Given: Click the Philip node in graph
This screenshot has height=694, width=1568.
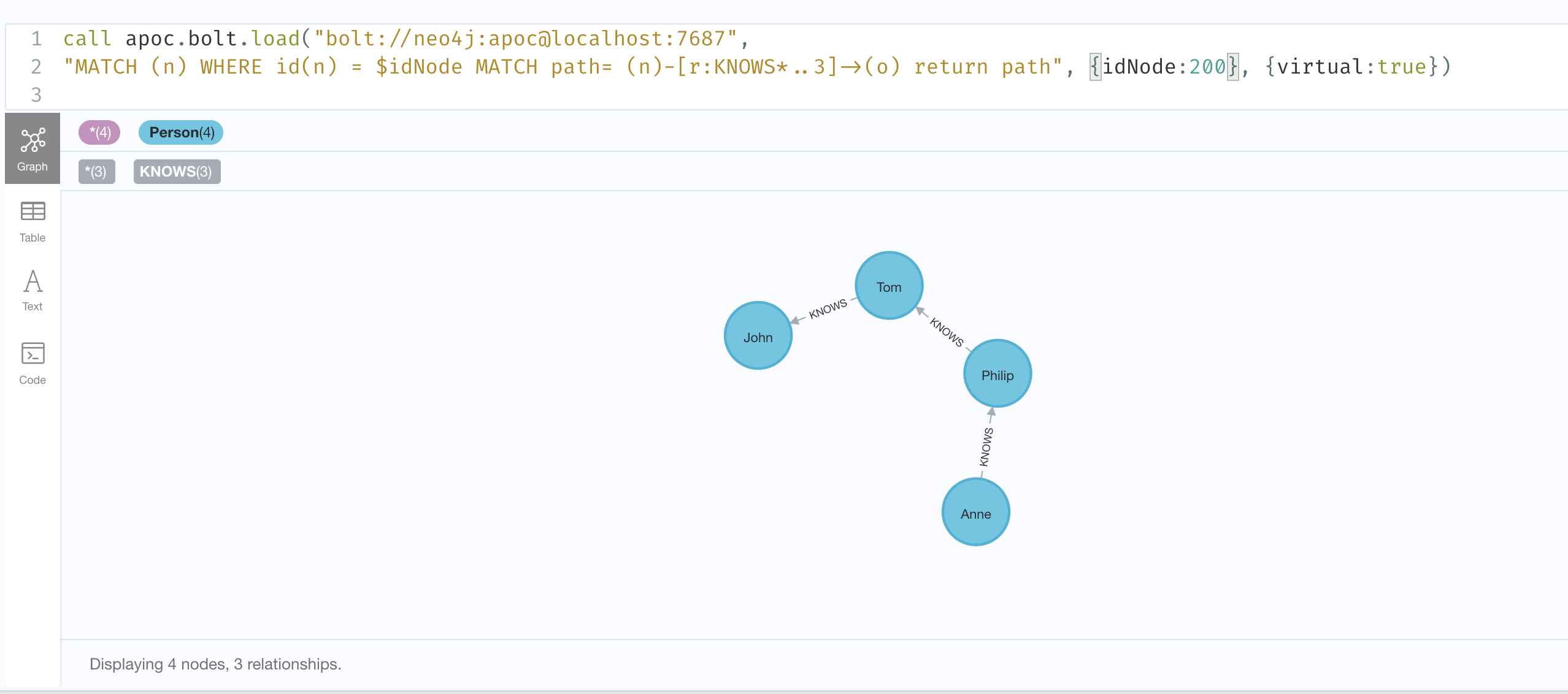Looking at the screenshot, I should pyautogui.click(x=997, y=374).
